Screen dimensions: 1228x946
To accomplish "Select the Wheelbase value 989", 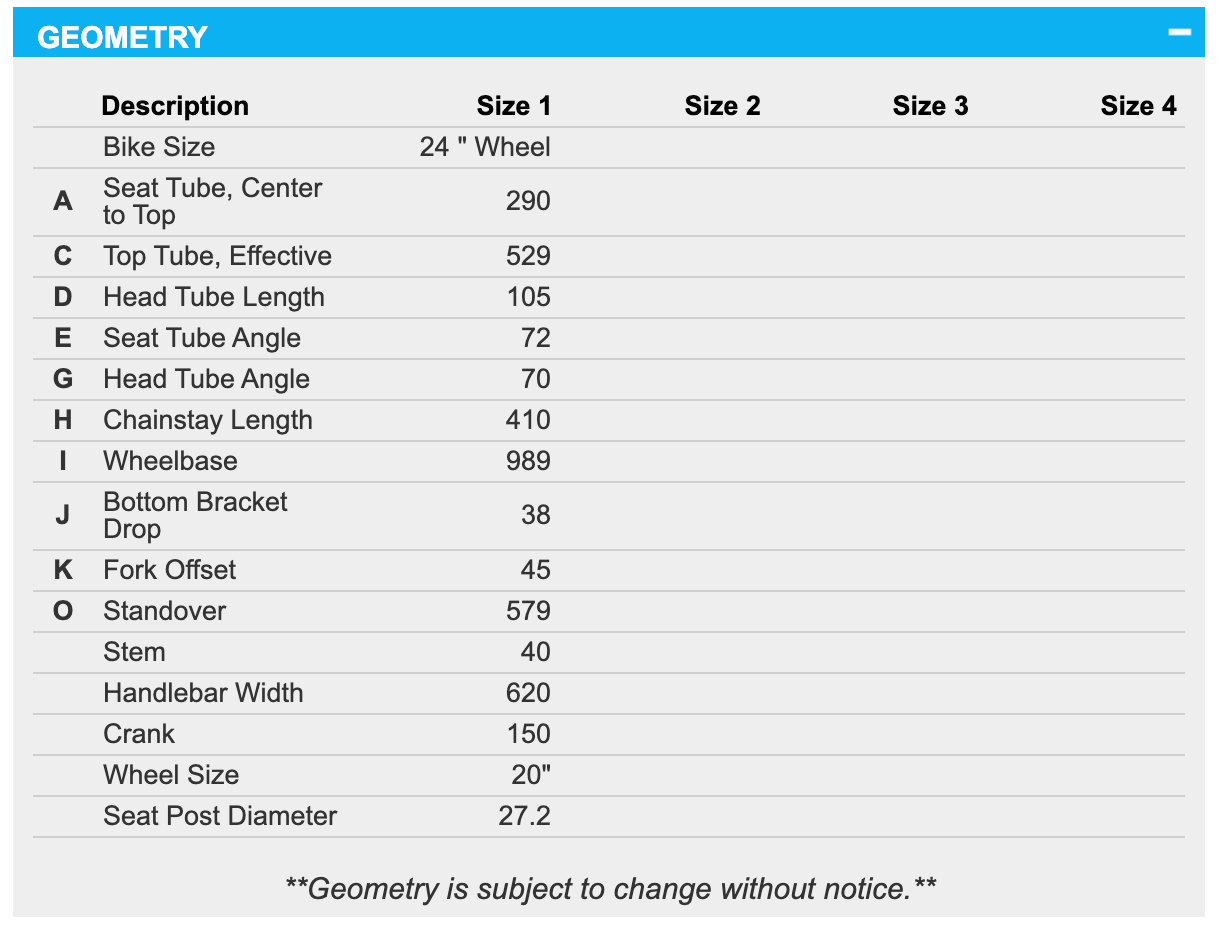I will click(x=528, y=461).
